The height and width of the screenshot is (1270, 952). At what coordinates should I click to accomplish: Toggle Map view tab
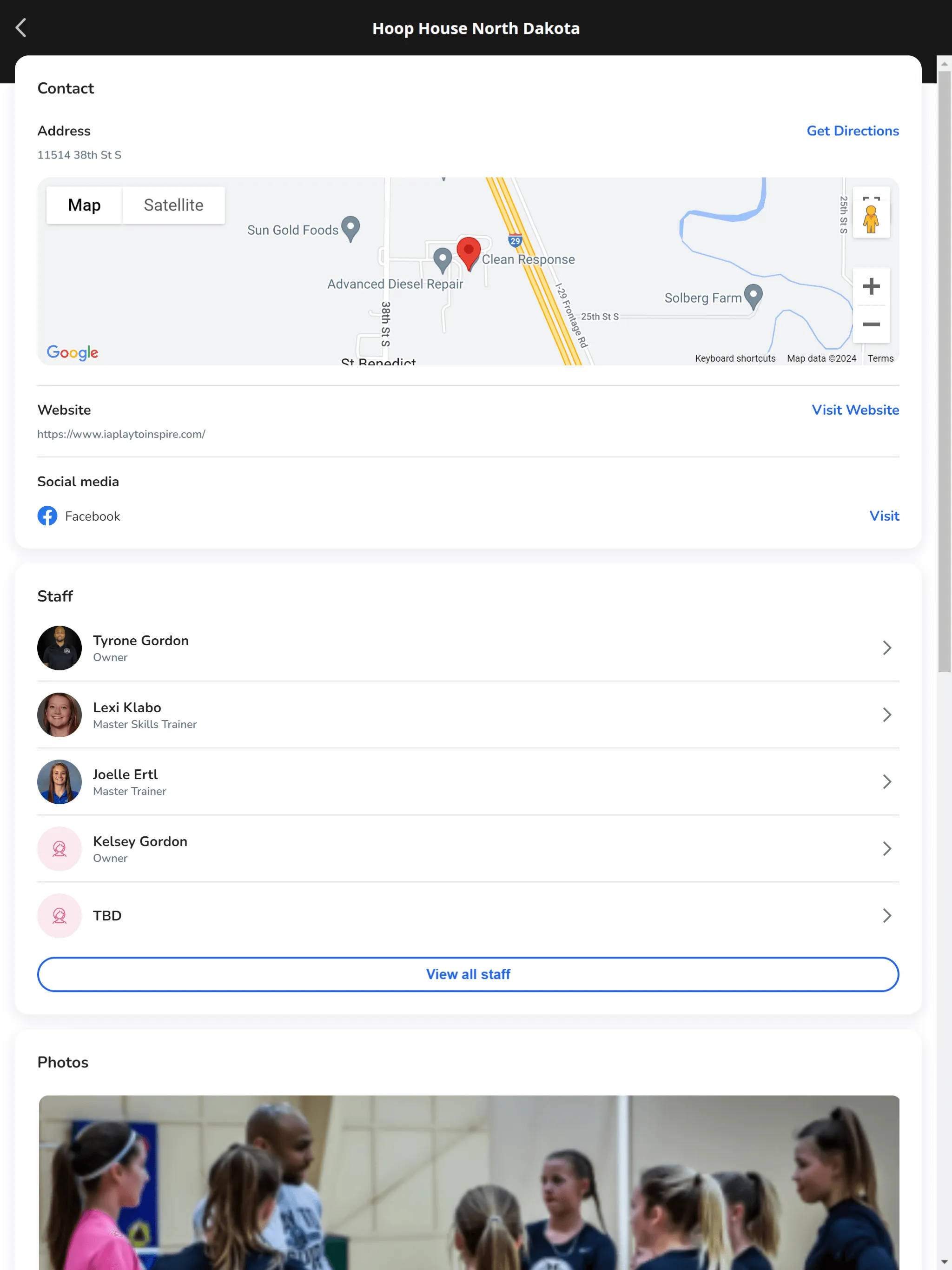pos(83,205)
